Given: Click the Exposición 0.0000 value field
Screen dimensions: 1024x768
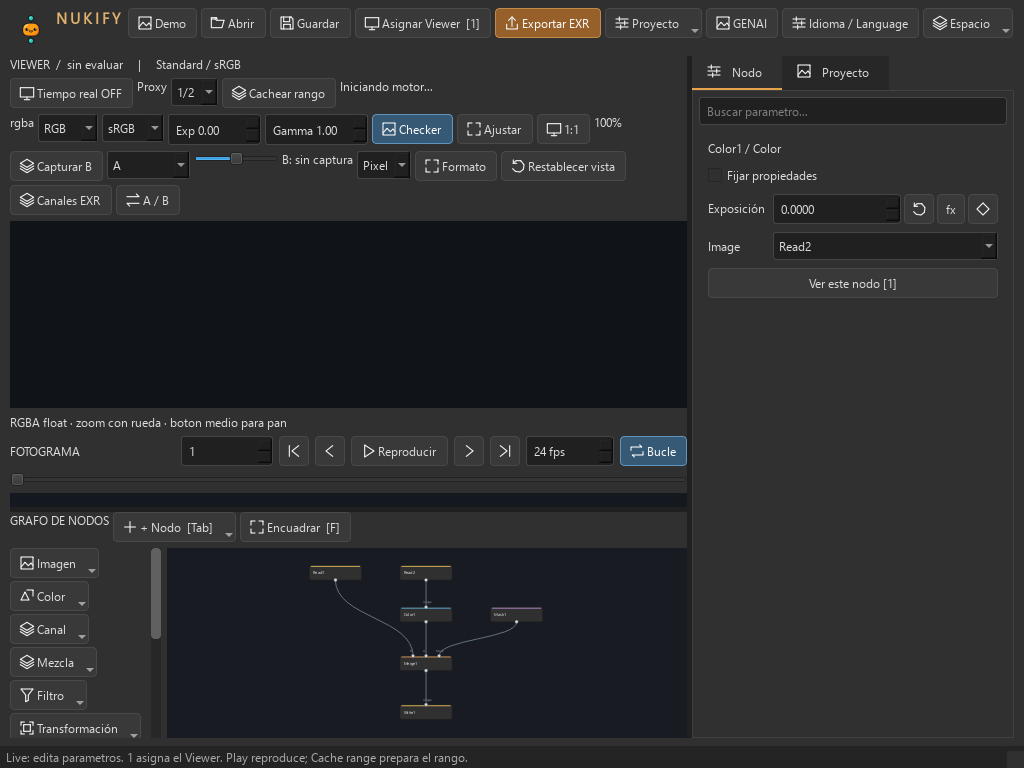Looking at the screenshot, I should coord(837,210).
